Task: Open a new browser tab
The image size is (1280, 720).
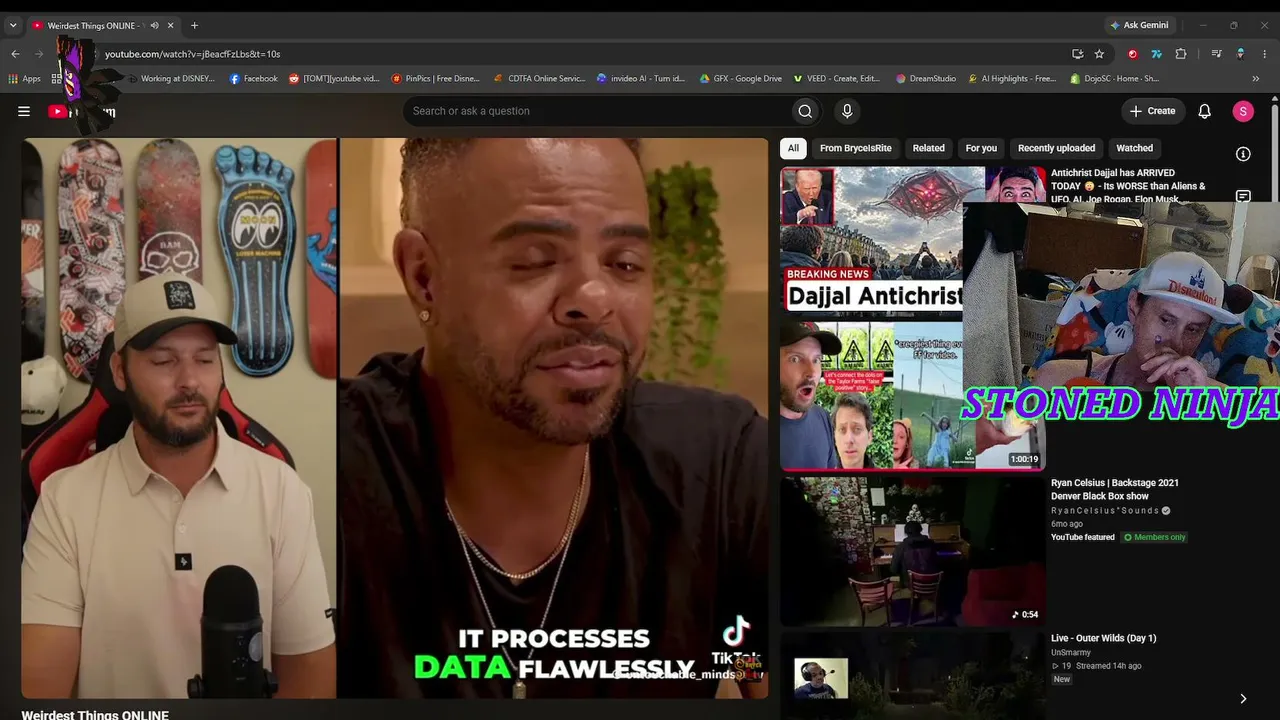Action: coord(194,26)
